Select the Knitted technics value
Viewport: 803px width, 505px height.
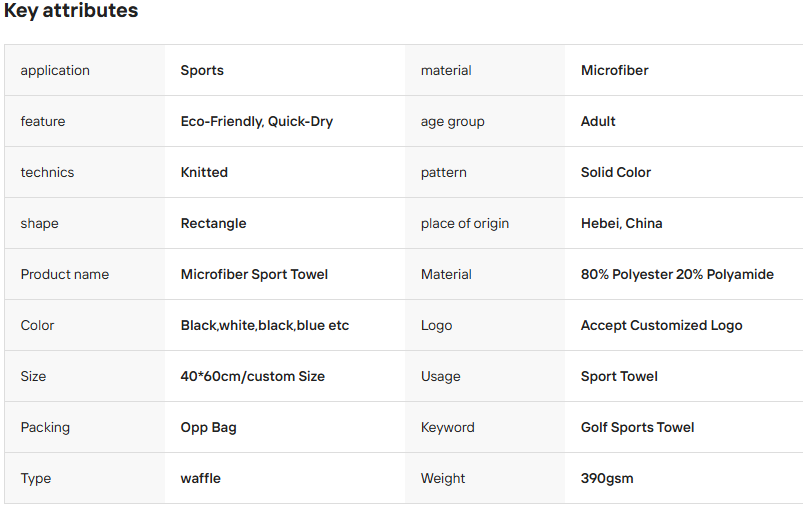click(x=204, y=172)
